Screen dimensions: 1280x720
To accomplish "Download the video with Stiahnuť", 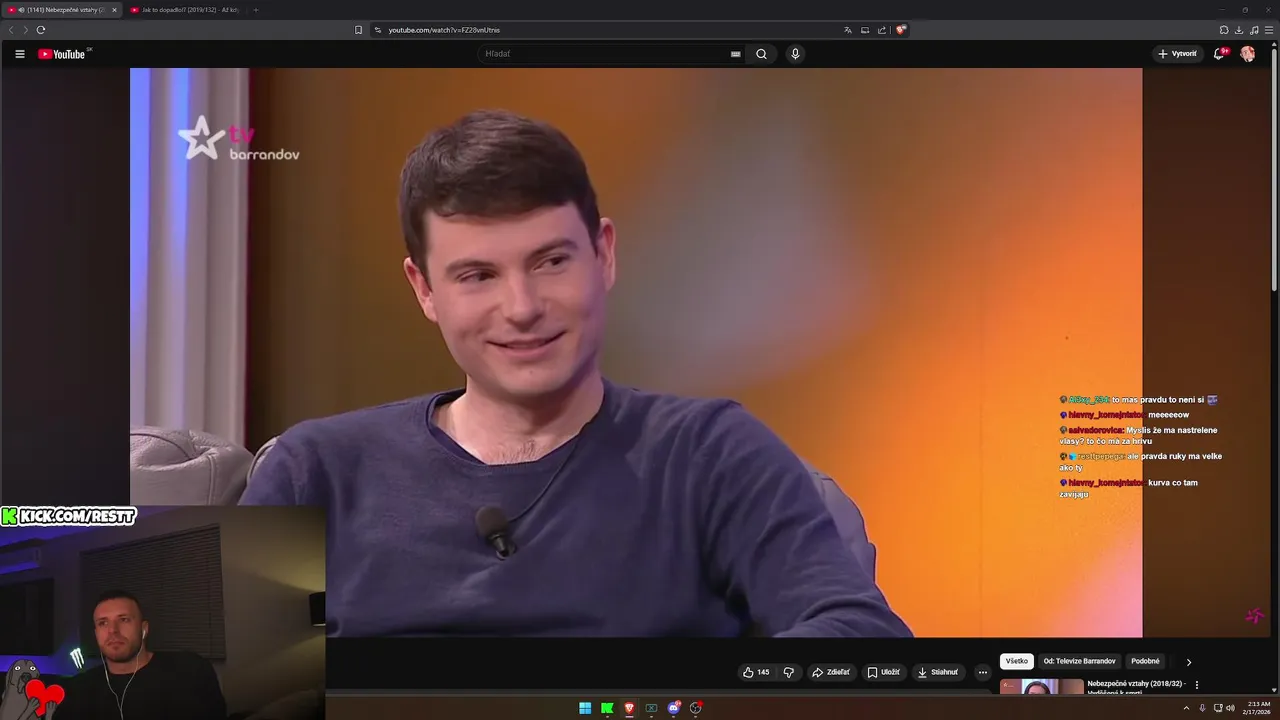I will (x=938, y=672).
